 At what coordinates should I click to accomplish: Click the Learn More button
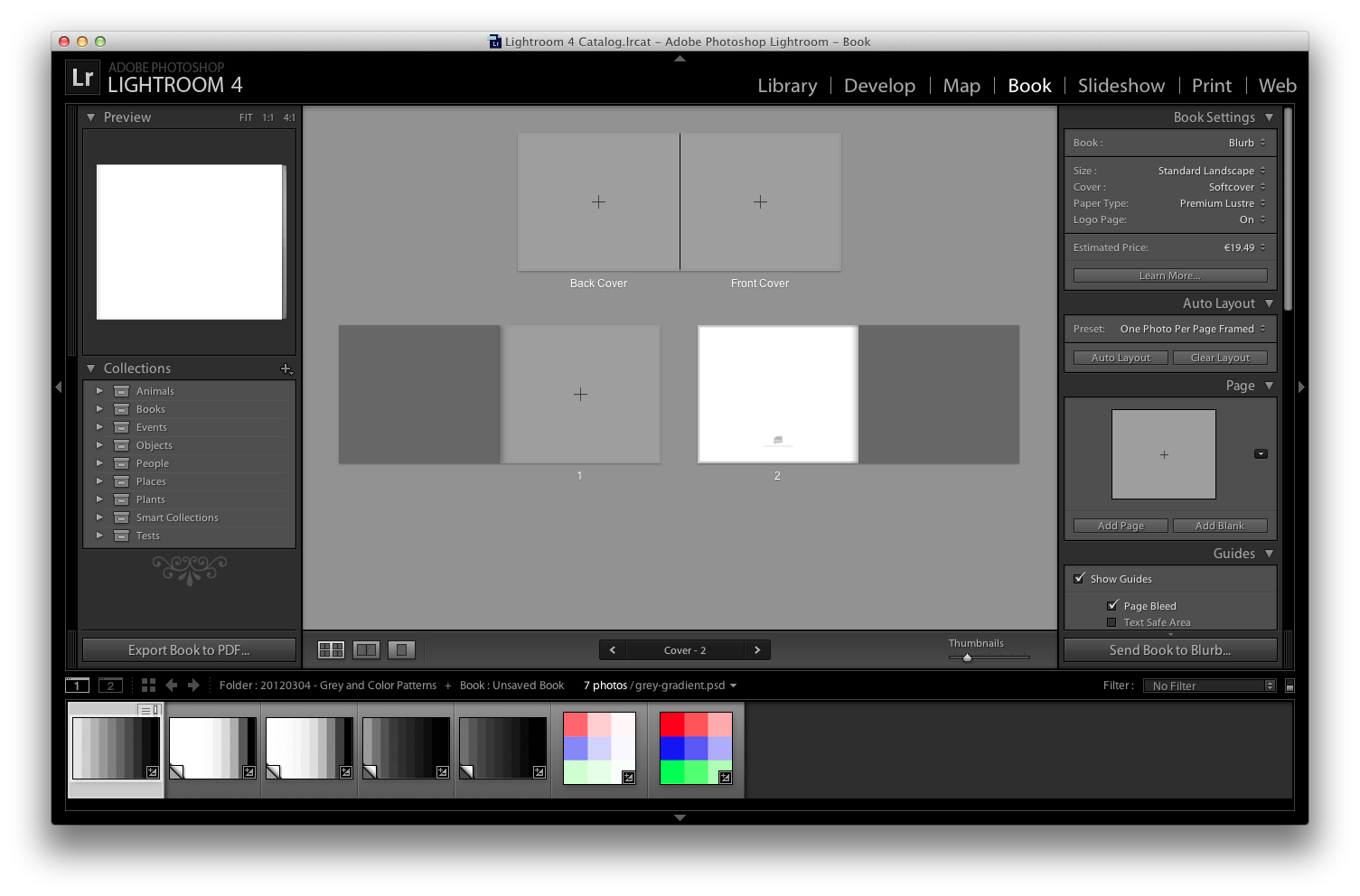click(x=1170, y=275)
